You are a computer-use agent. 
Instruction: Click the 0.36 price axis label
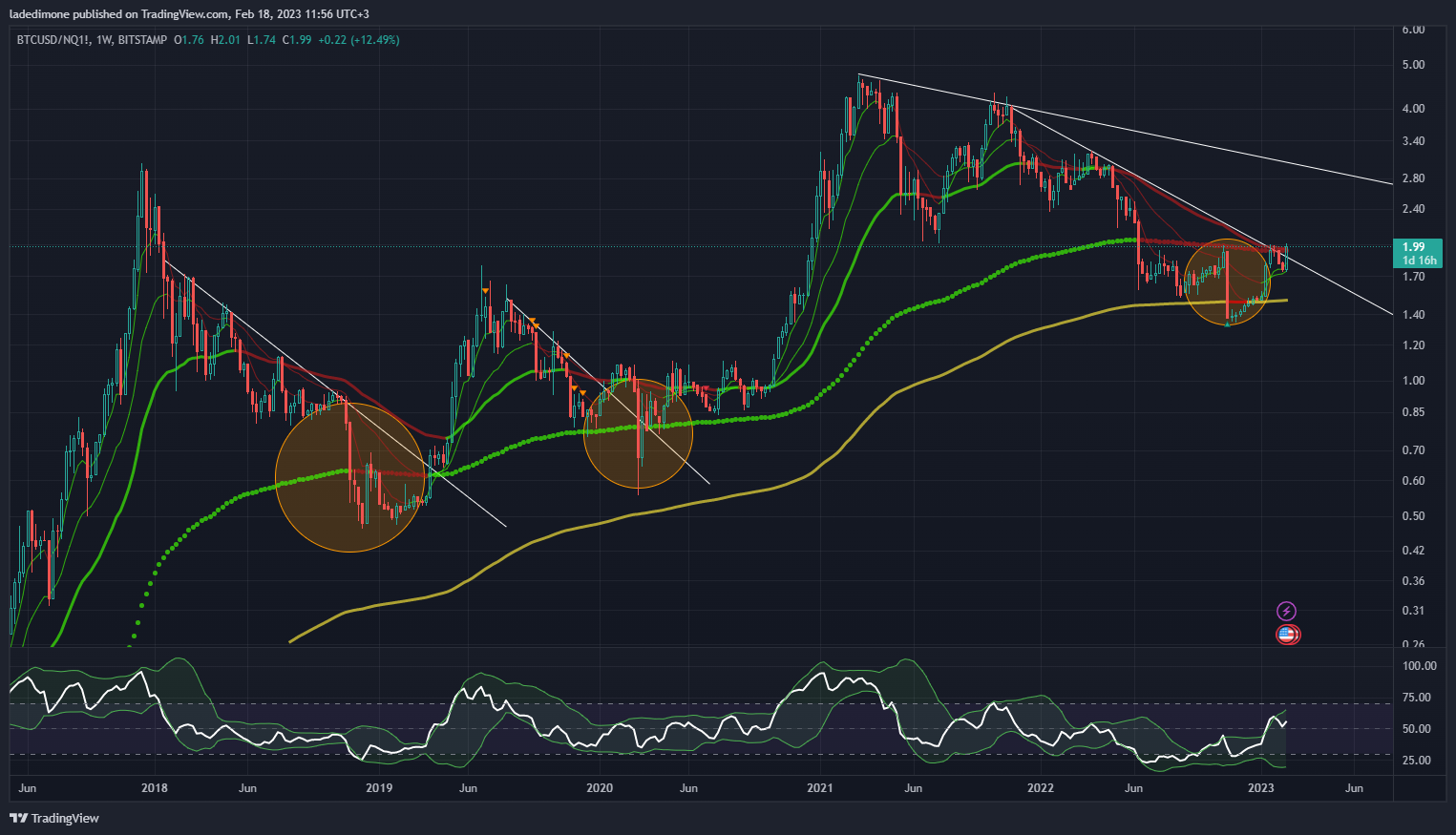point(1413,581)
